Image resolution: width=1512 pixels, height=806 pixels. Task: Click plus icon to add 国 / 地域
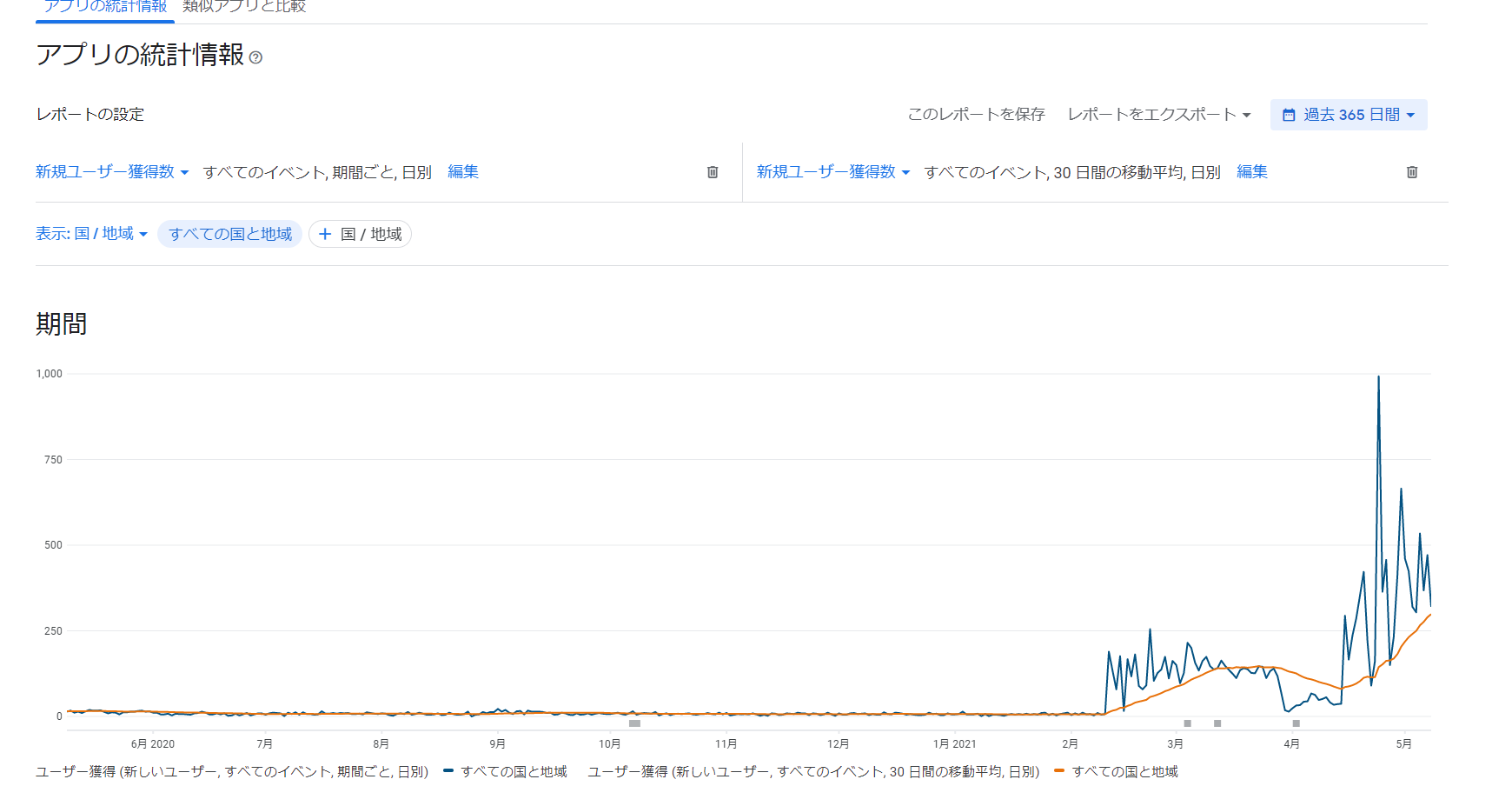point(325,234)
